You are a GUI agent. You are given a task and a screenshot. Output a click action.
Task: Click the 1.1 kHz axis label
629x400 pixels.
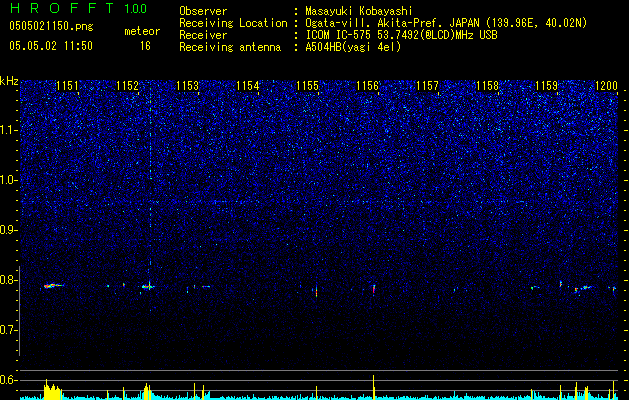9,130
